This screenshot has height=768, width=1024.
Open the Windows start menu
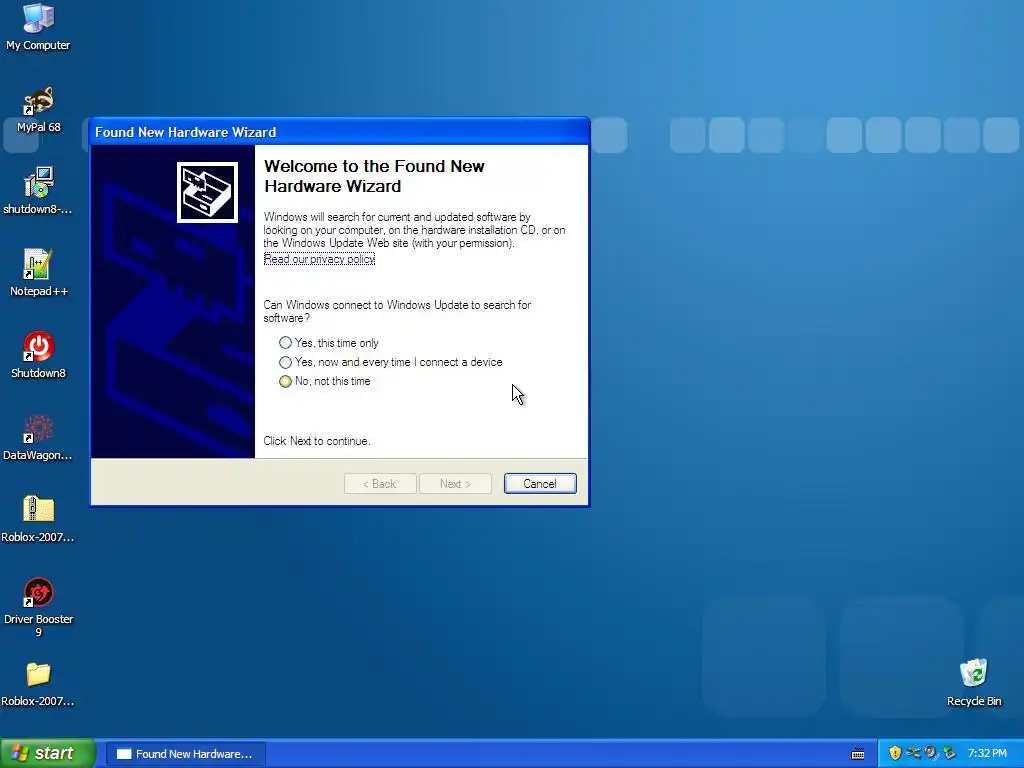click(x=48, y=753)
